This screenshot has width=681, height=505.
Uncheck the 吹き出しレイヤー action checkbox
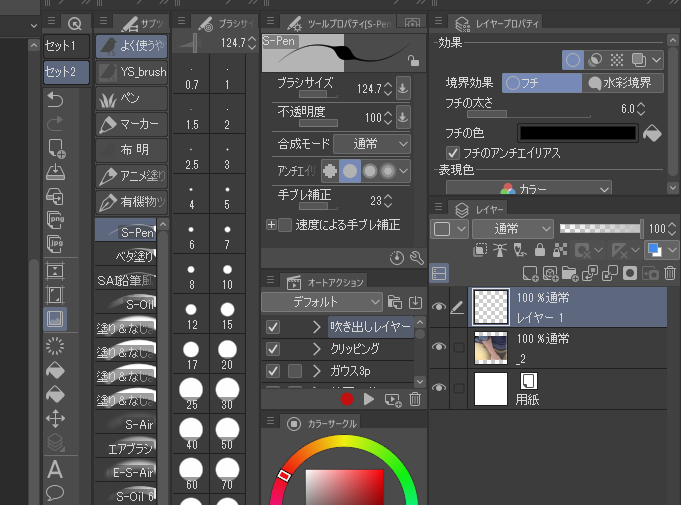tap(273, 327)
